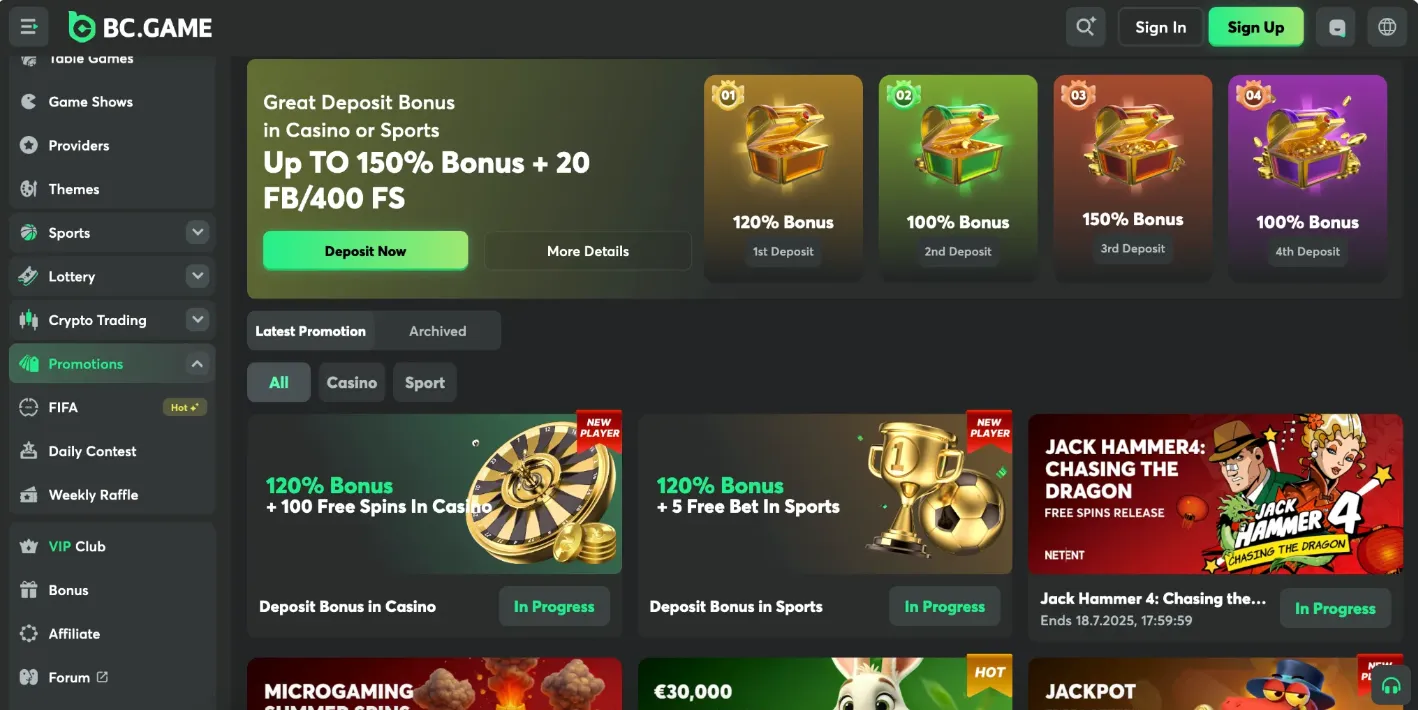Open the search icon in header

coord(1085,27)
